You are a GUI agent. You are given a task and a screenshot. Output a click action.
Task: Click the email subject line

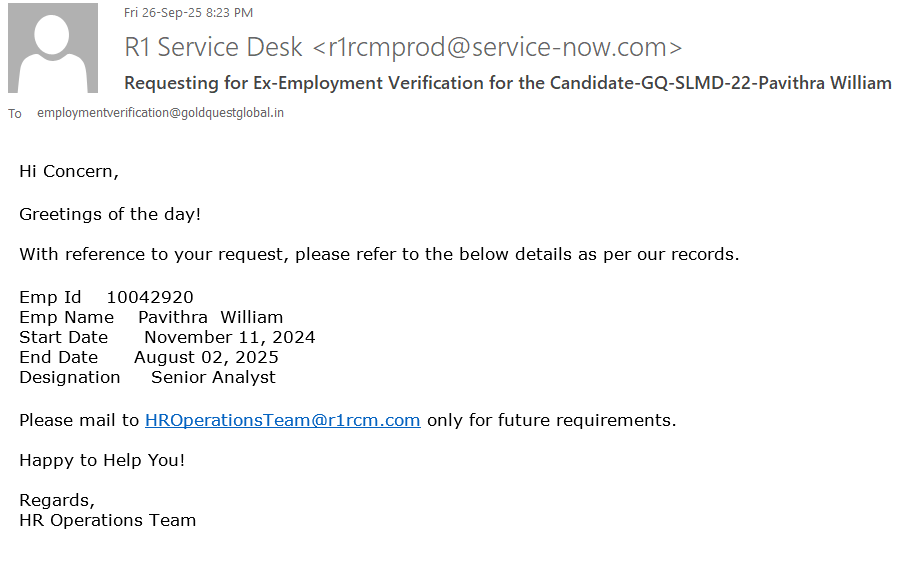point(507,83)
